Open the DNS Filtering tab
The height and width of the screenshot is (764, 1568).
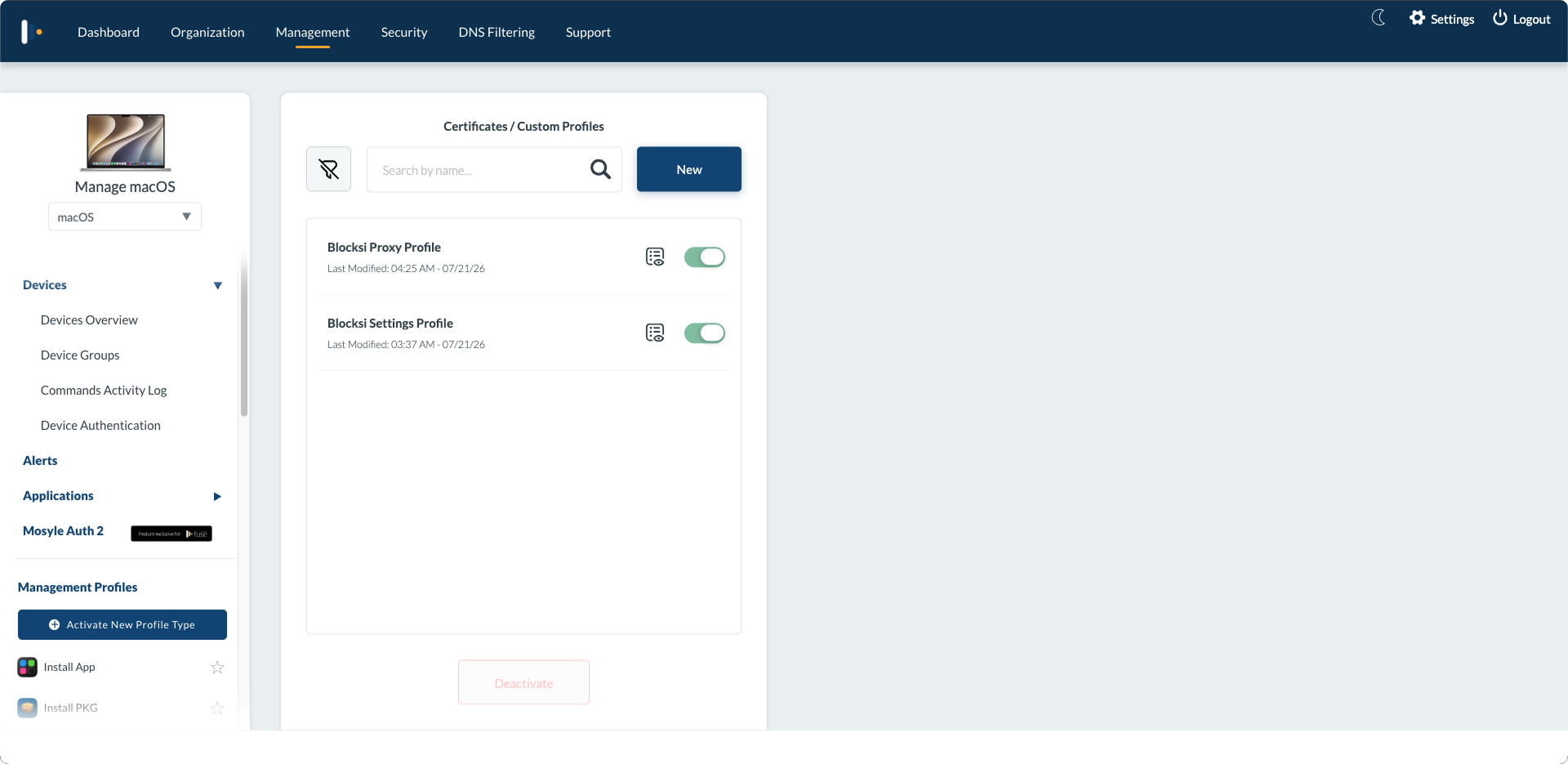[x=497, y=32]
